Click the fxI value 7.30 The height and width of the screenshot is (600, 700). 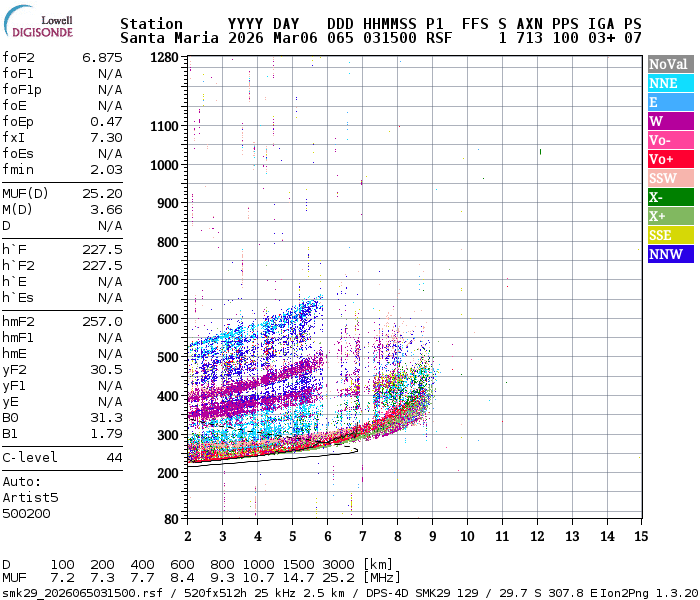[x=106, y=138]
